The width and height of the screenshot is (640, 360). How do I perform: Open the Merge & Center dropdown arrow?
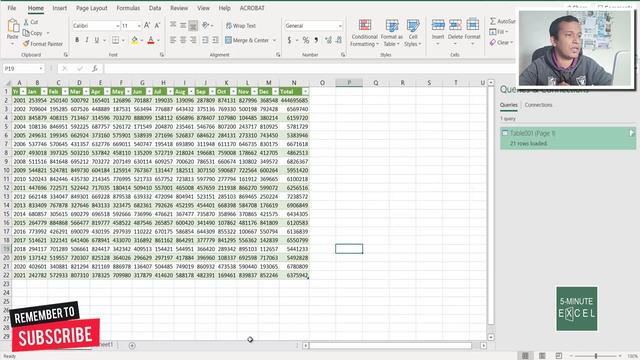point(274,40)
